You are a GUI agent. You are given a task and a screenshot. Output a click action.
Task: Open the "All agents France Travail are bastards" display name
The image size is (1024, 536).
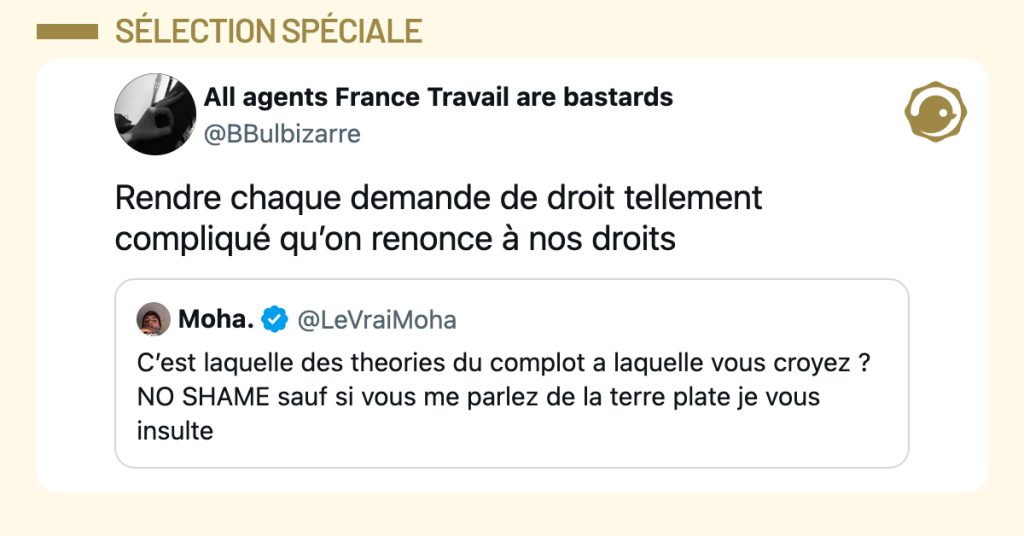point(438,98)
